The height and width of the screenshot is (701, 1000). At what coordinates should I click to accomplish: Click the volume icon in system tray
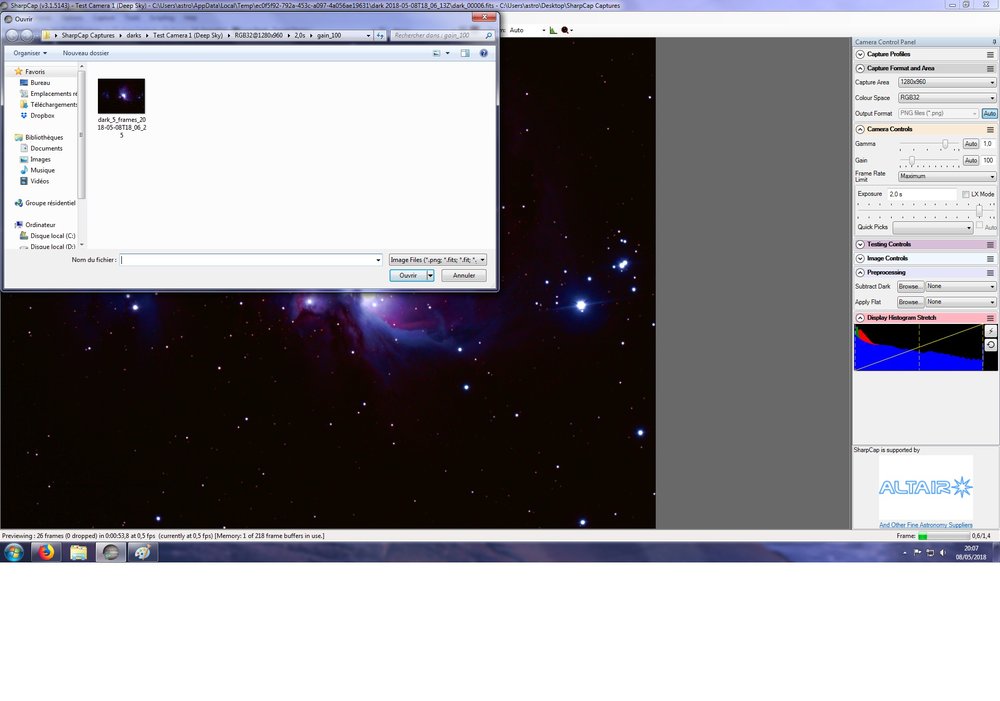[x=943, y=552]
